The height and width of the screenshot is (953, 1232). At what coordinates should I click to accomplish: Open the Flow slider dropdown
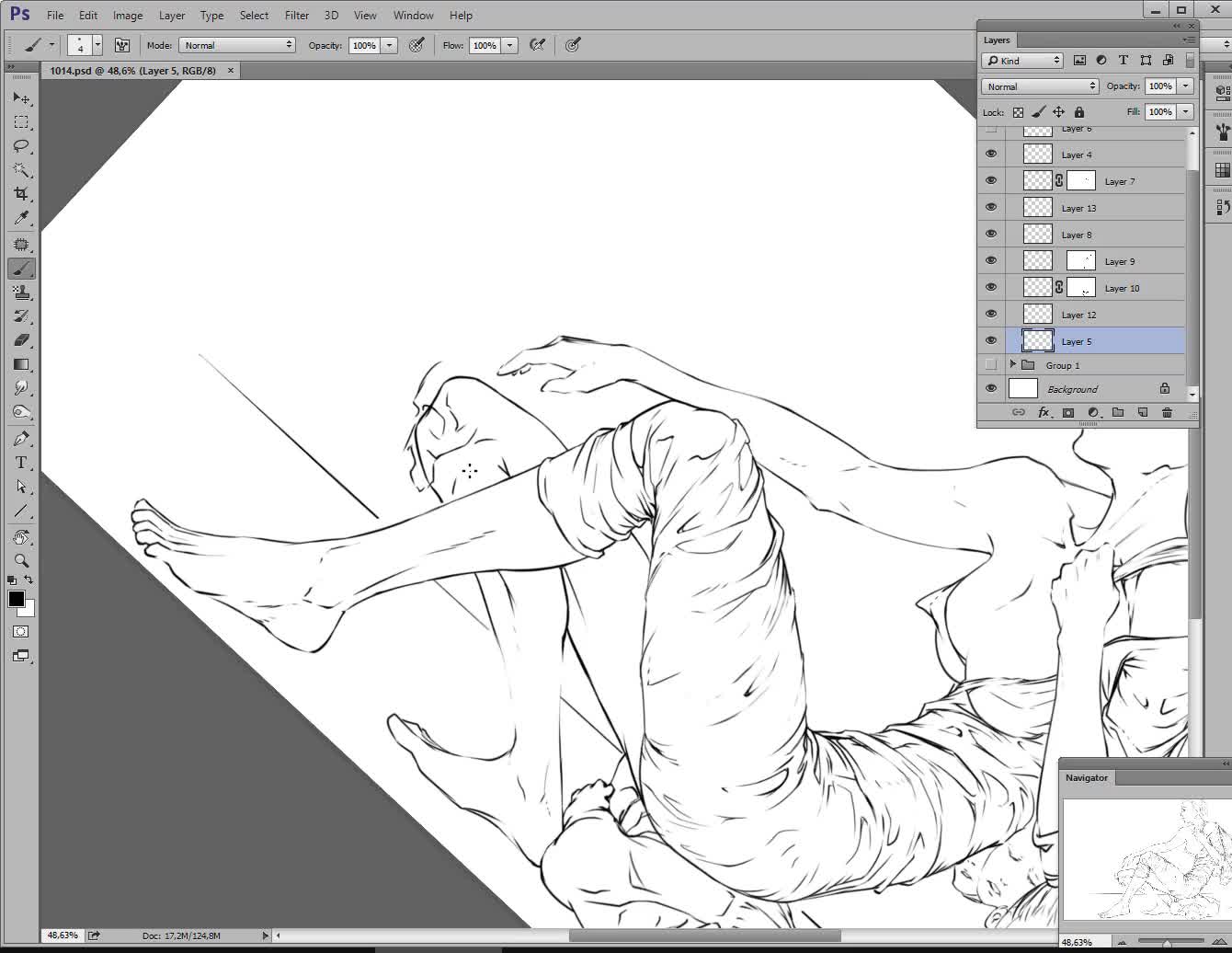[x=510, y=45]
